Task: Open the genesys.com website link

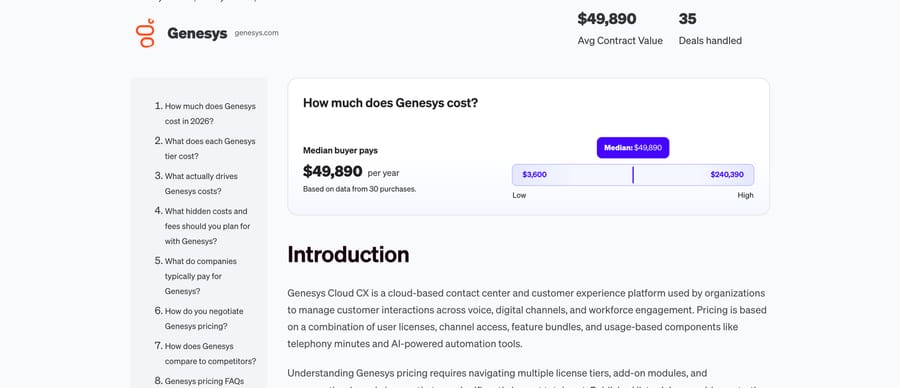Action: [x=257, y=33]
